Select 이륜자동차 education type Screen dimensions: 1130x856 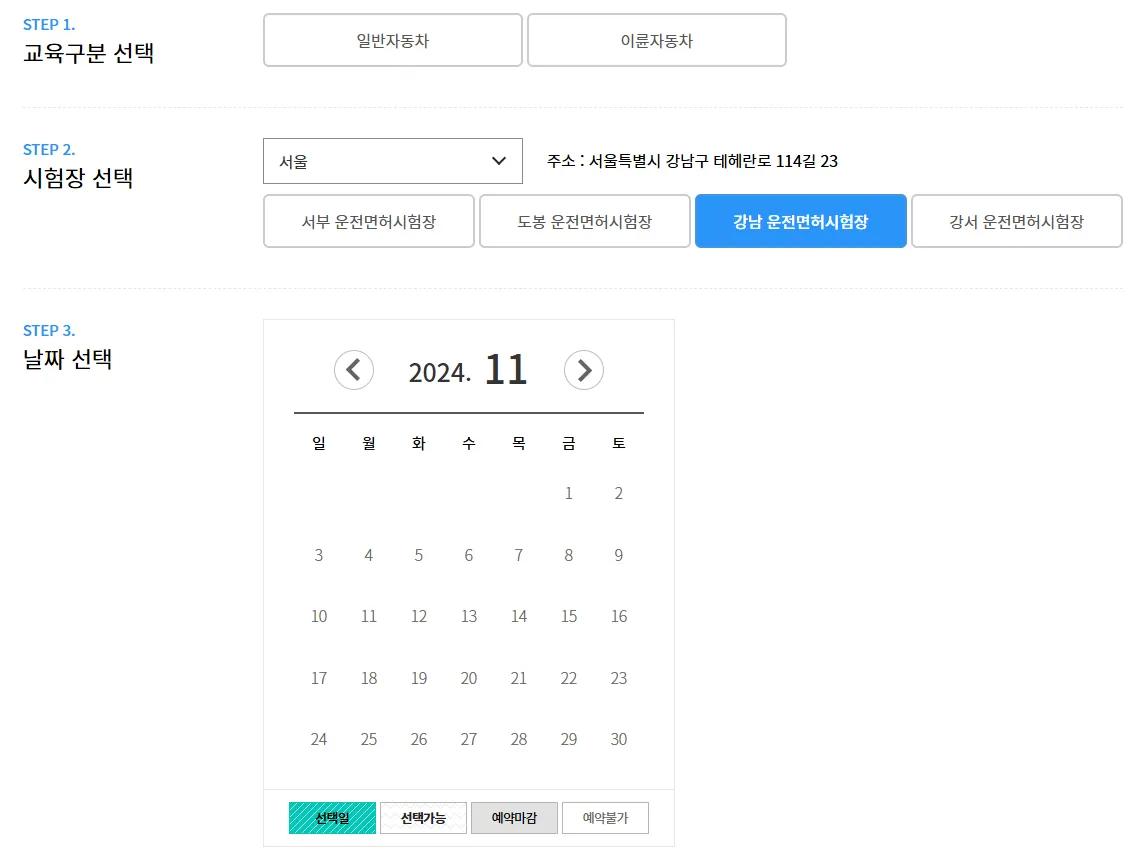tap(657, 40)
